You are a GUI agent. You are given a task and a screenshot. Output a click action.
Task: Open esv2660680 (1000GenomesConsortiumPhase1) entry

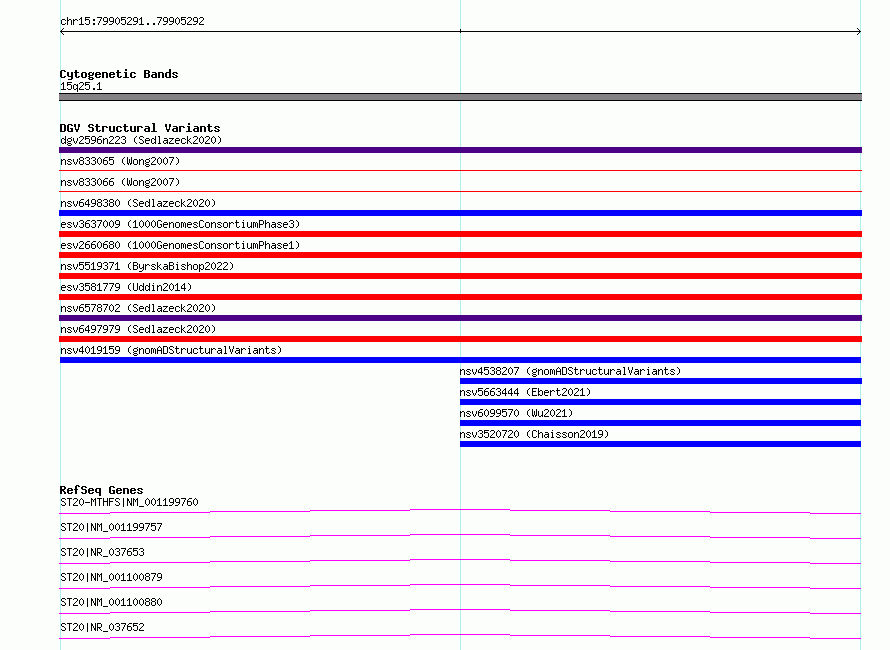click(180, 245)
